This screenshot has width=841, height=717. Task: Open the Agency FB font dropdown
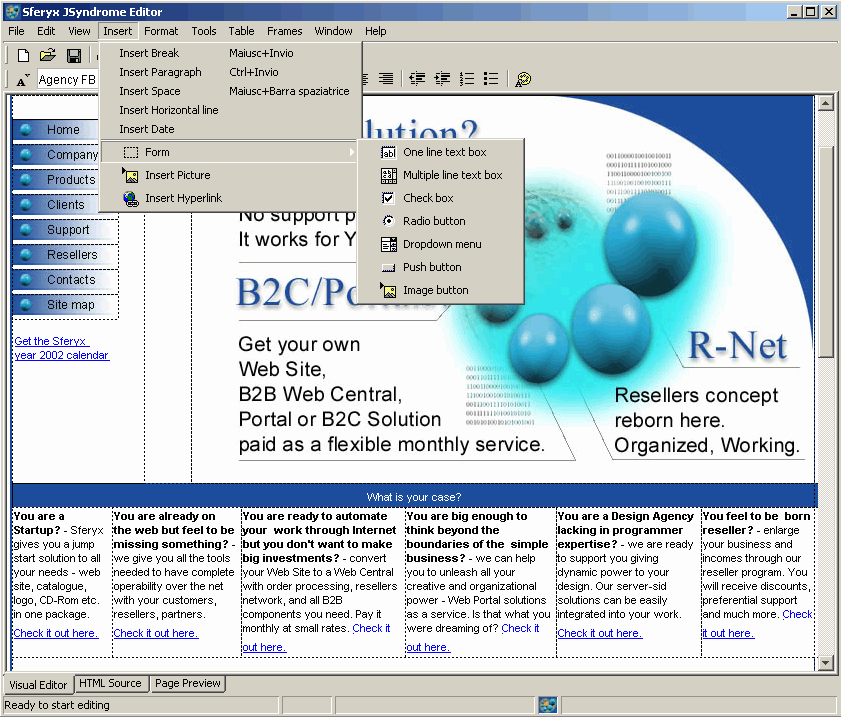click(68, 79)
